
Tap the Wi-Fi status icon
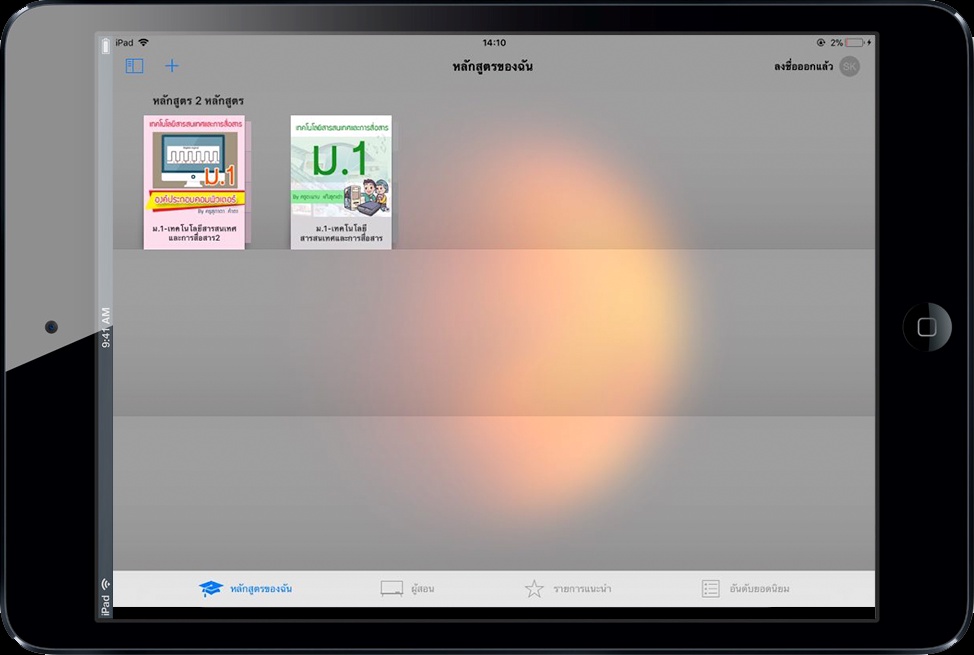coord(143,42)
